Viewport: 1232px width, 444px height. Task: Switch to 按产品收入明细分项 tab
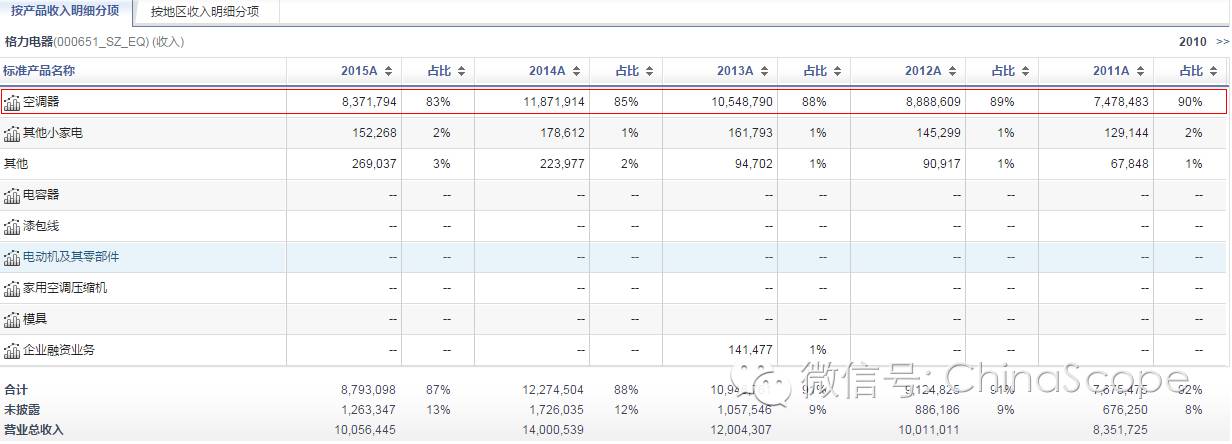pyautogui.click(x=64, y=12)
